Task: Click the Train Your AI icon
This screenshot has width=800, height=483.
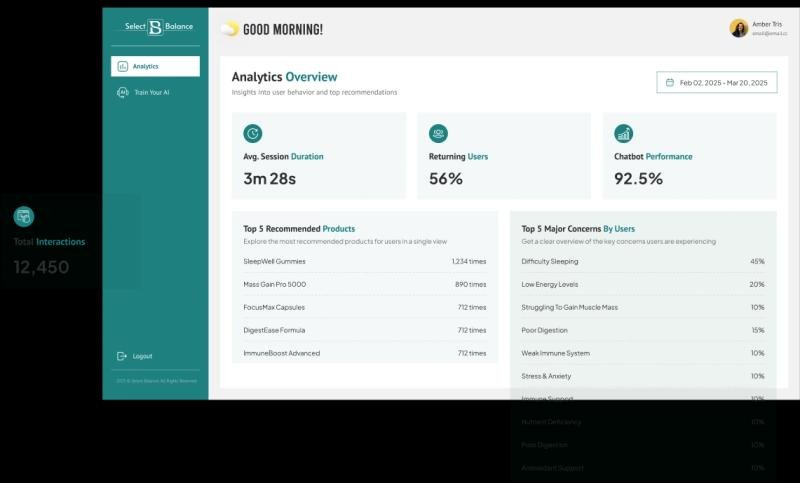Action: point(122,92)
